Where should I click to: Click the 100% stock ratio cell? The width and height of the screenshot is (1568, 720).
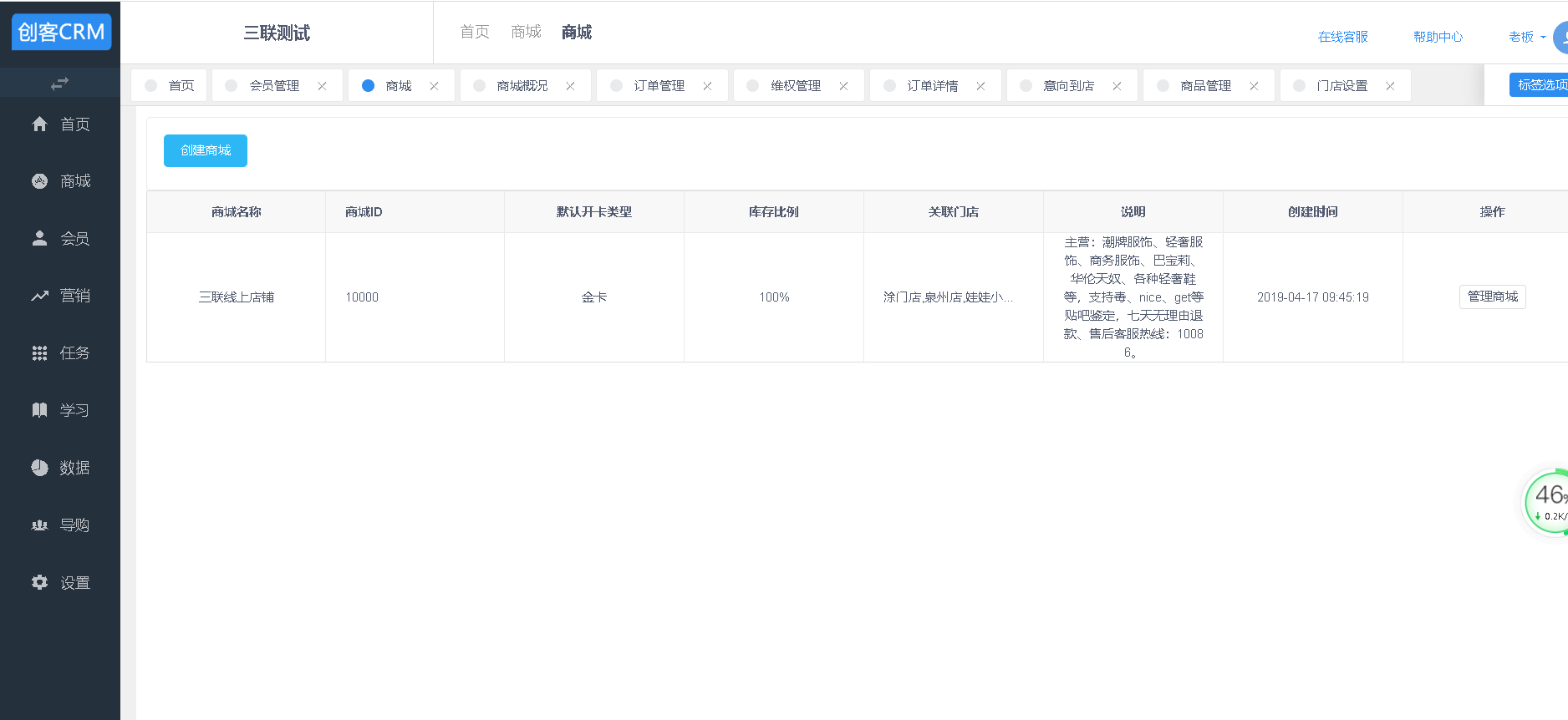(x=774, y=297)
